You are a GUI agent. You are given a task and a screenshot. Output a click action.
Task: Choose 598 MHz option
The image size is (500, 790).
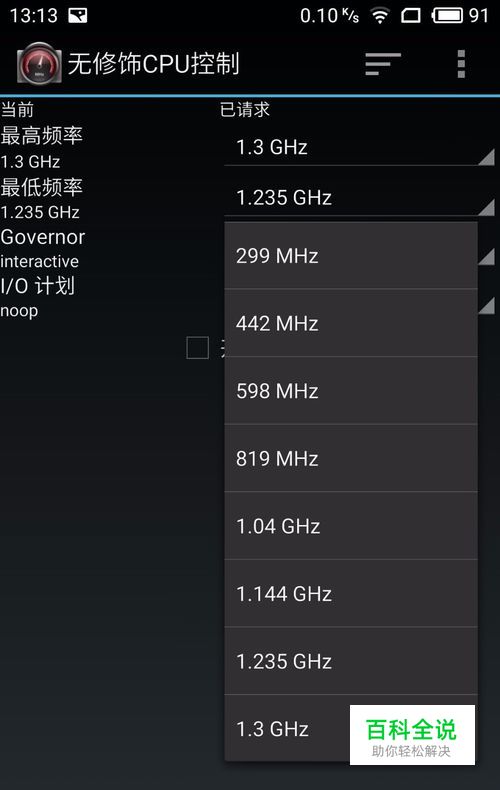coord(351,390)
